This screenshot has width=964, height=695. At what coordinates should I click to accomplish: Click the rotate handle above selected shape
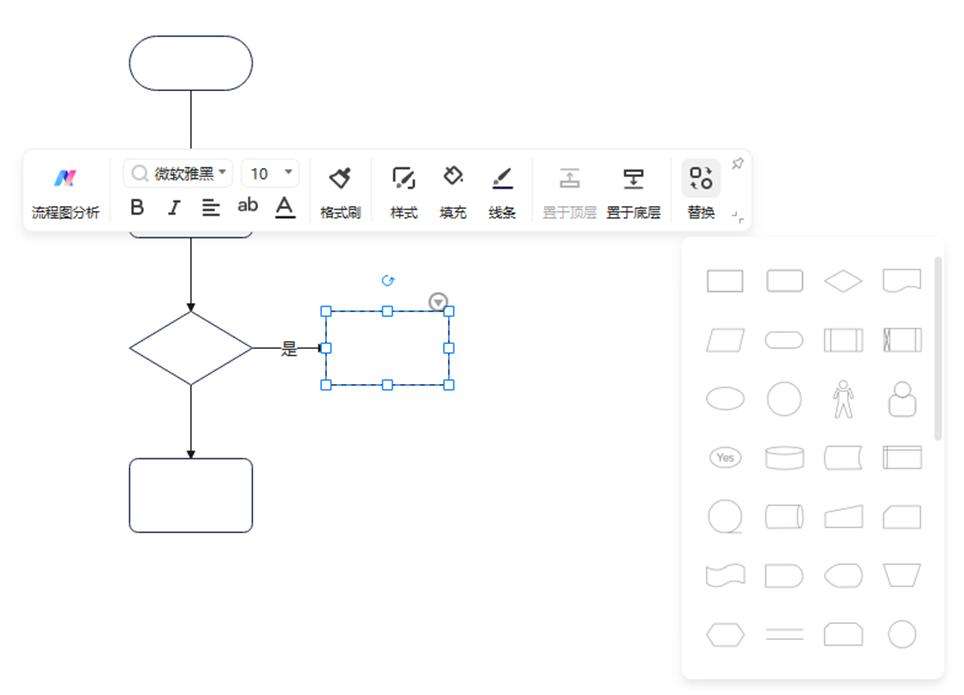tap(388, 281)
